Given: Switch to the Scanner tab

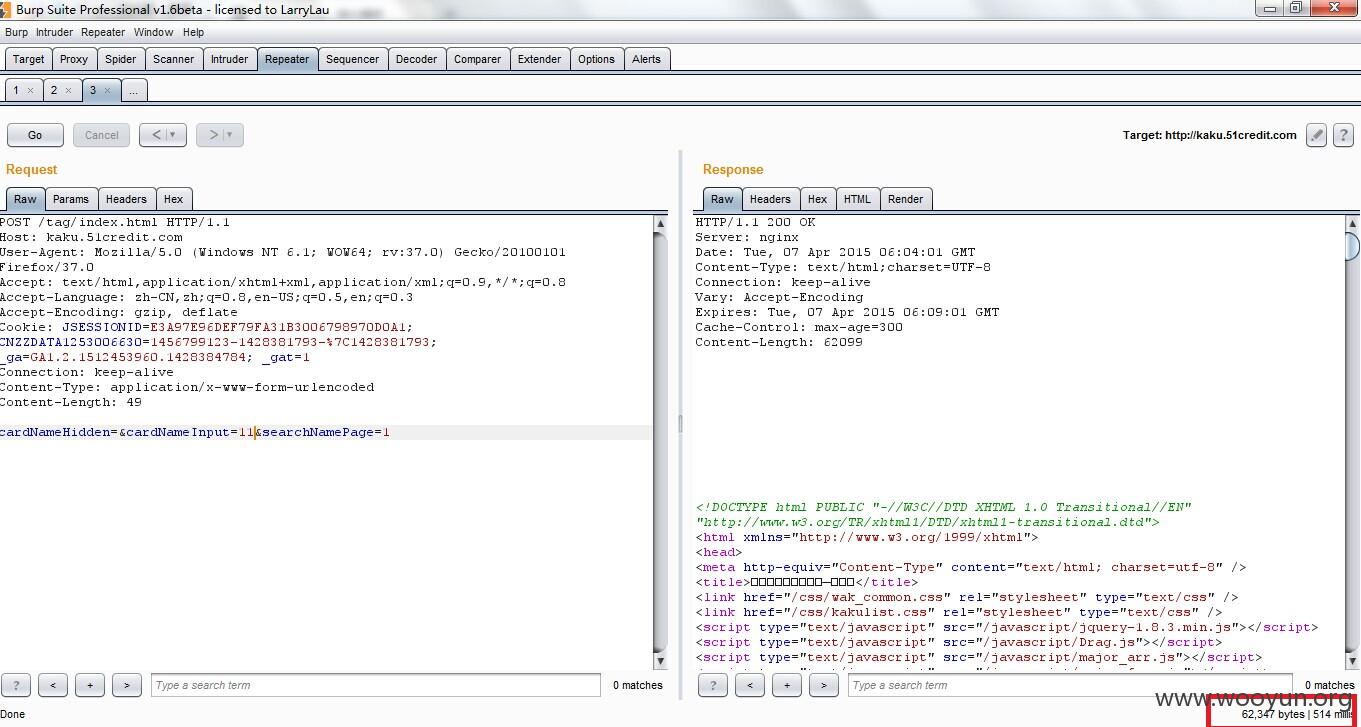Looking at the screenshot, I should click(x=173, y=59).
